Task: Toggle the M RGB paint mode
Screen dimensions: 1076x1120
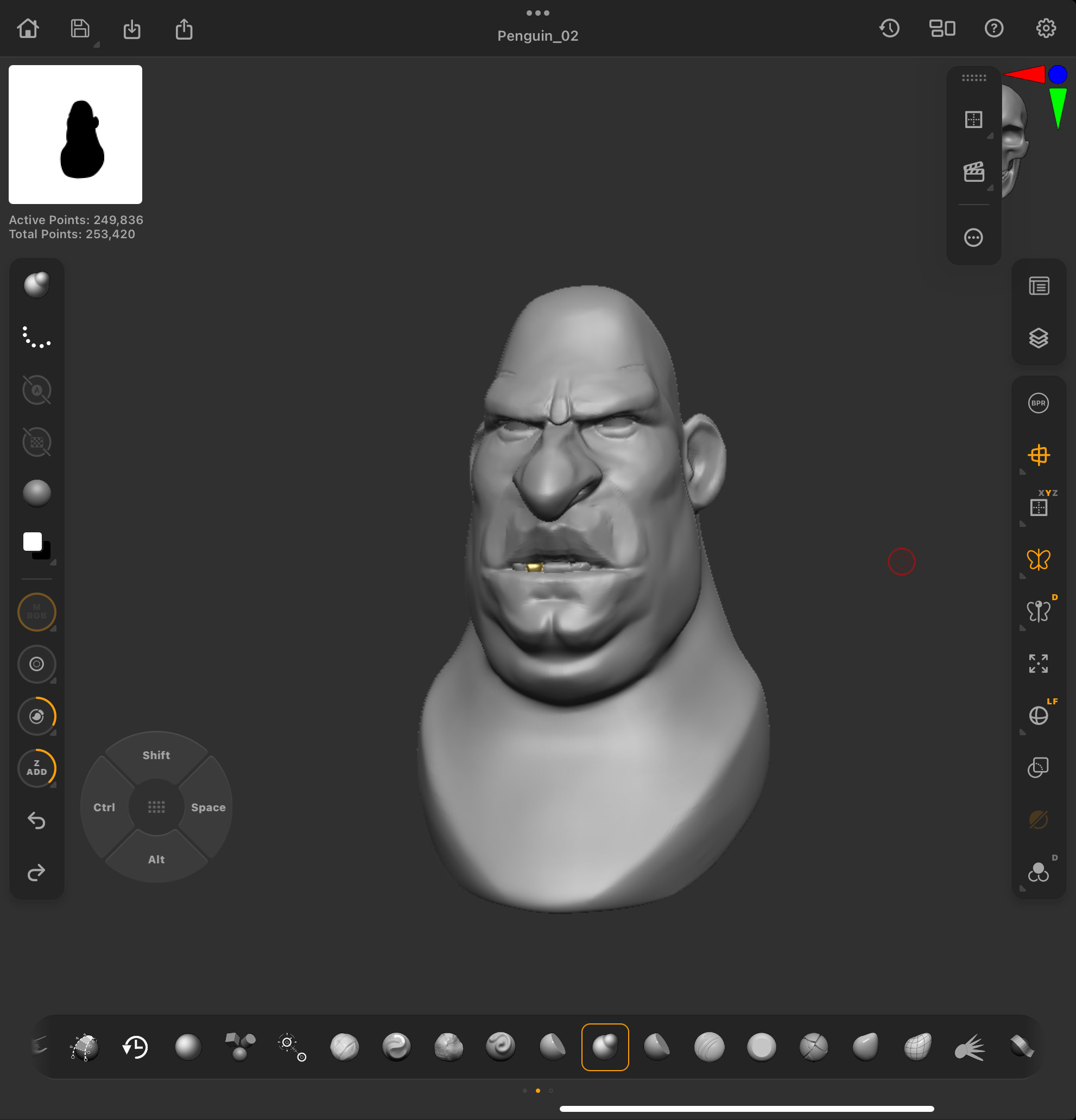Action: 36,612
